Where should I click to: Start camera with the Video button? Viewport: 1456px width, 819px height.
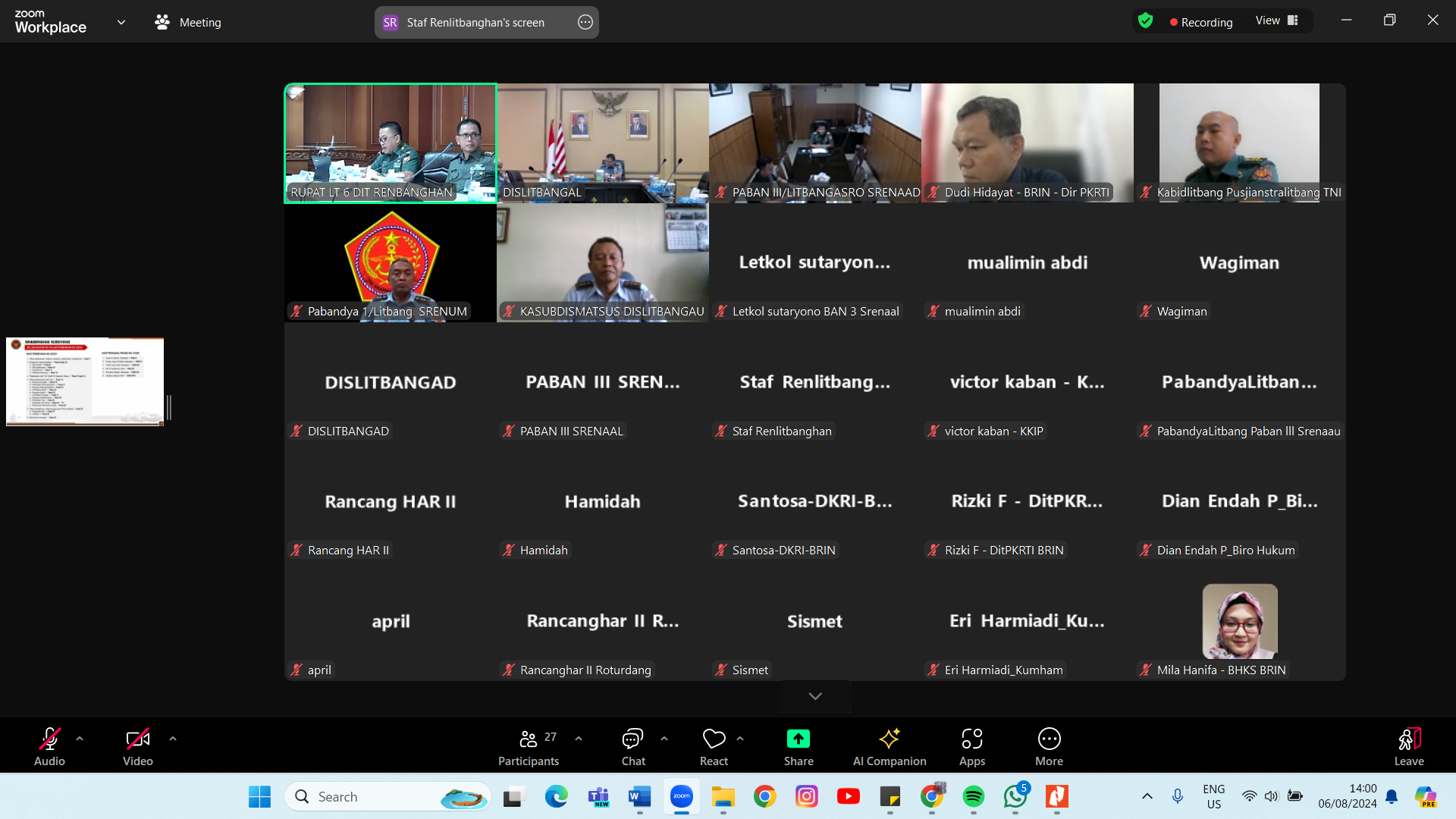[x=137, y=747]
